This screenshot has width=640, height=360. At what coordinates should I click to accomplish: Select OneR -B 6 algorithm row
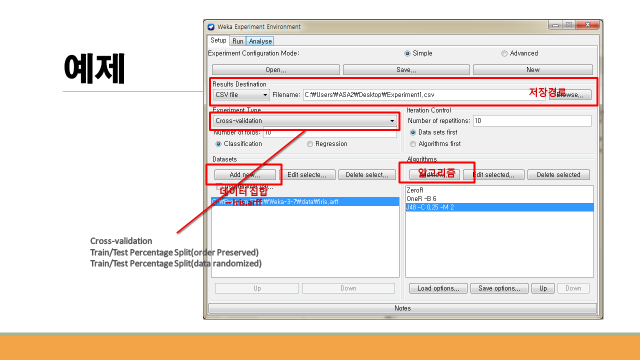(499, 199)
